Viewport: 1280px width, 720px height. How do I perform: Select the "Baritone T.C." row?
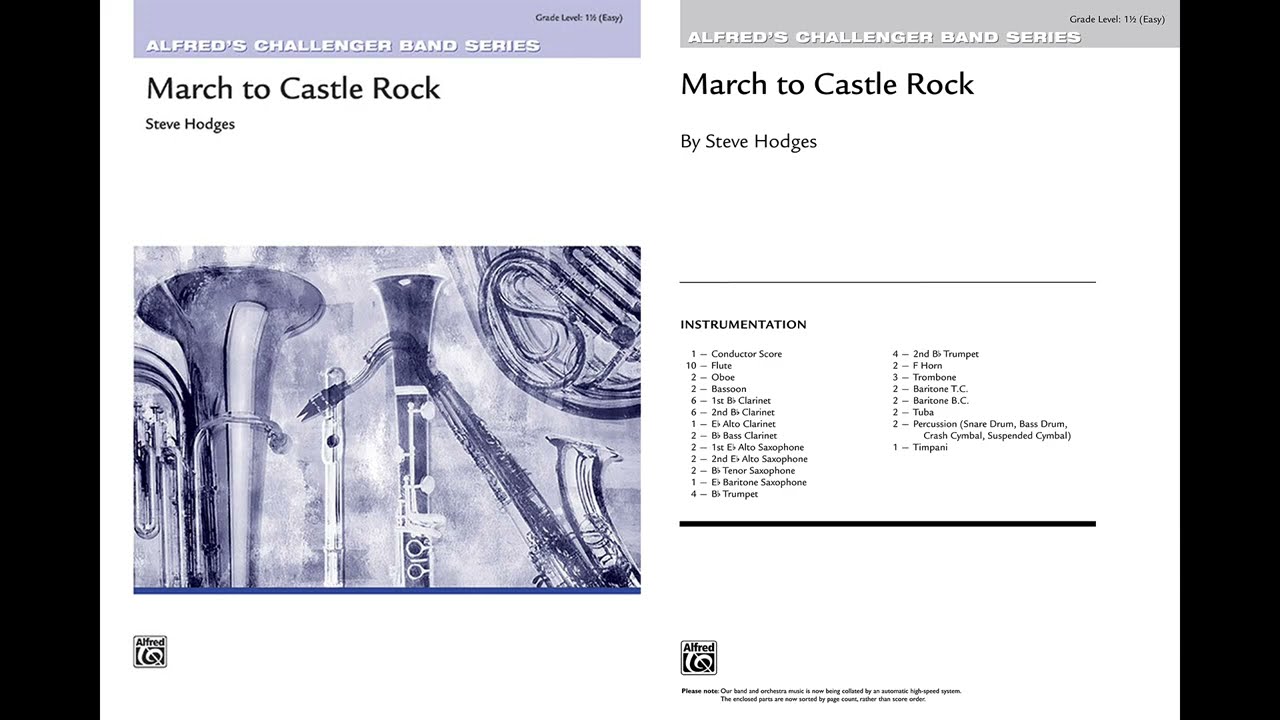click(930, 389)
